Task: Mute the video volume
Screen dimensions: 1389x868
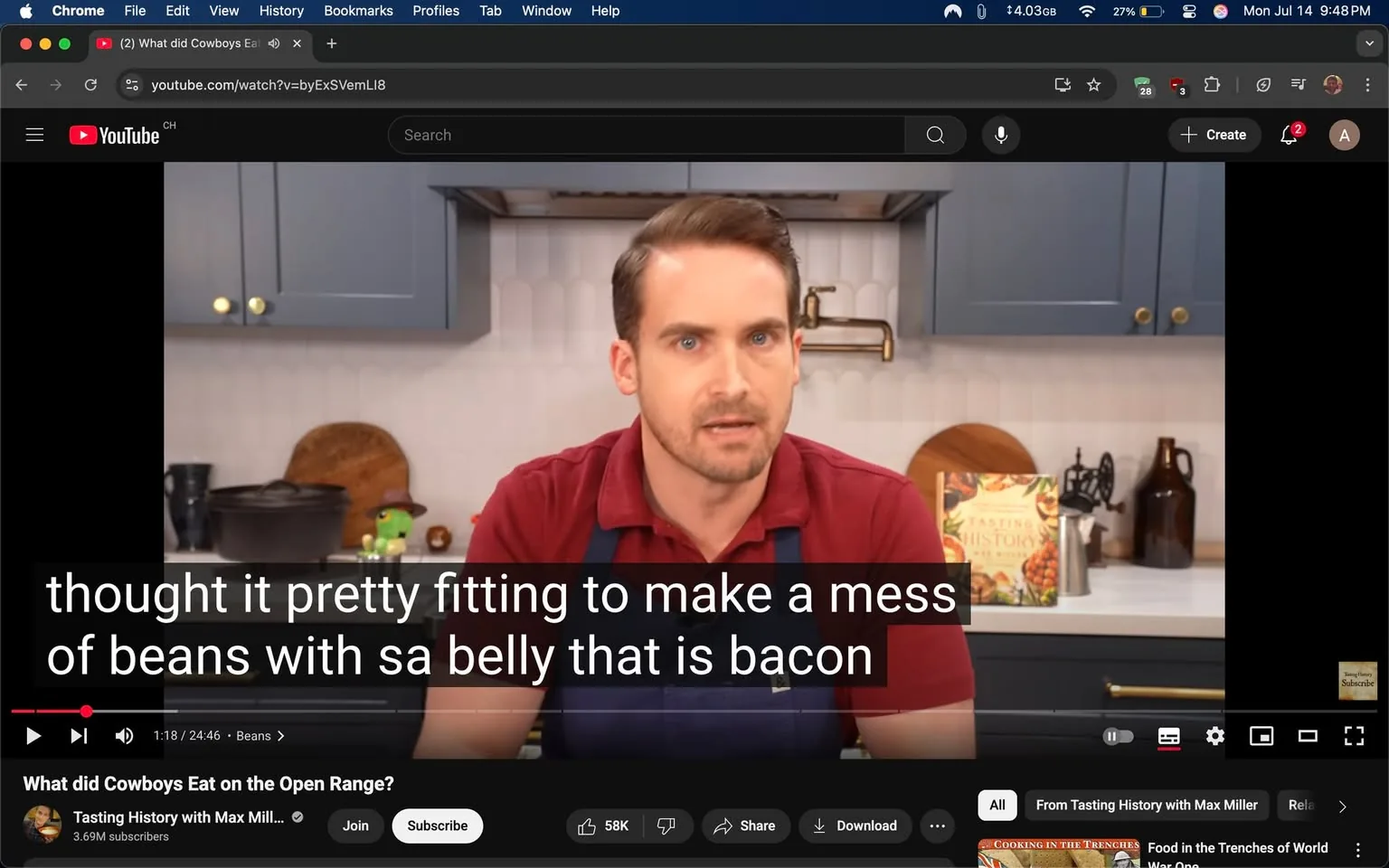Action: click(124, 736)
